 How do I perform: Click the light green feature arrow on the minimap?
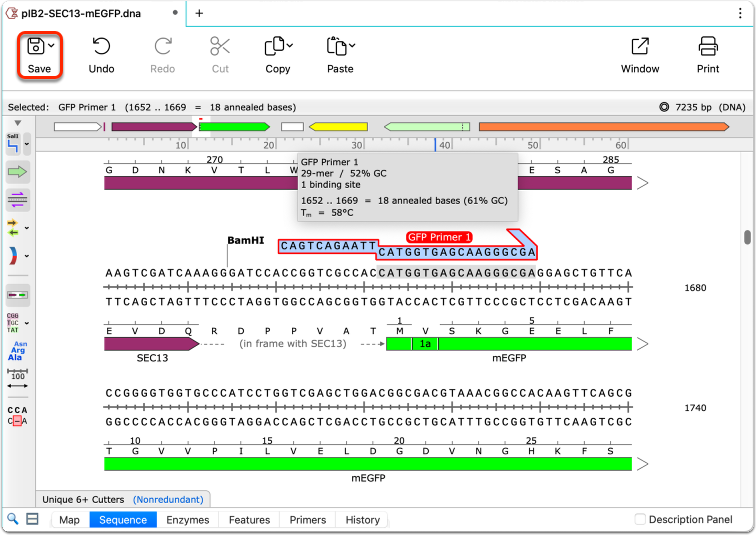pos(427,127)
